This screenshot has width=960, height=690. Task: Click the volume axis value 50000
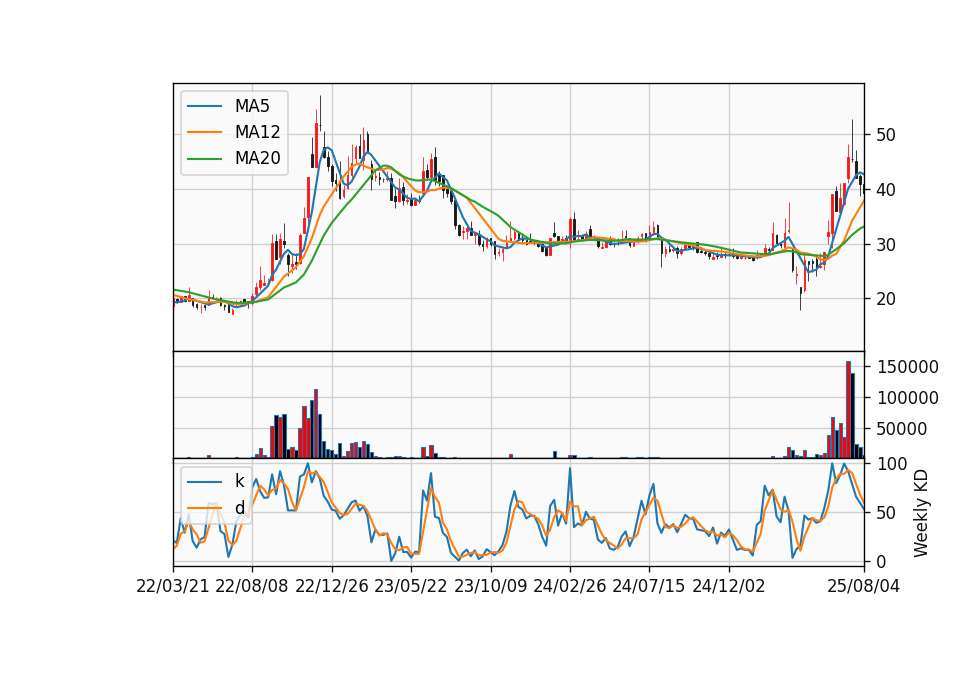[x=902, y=430]
